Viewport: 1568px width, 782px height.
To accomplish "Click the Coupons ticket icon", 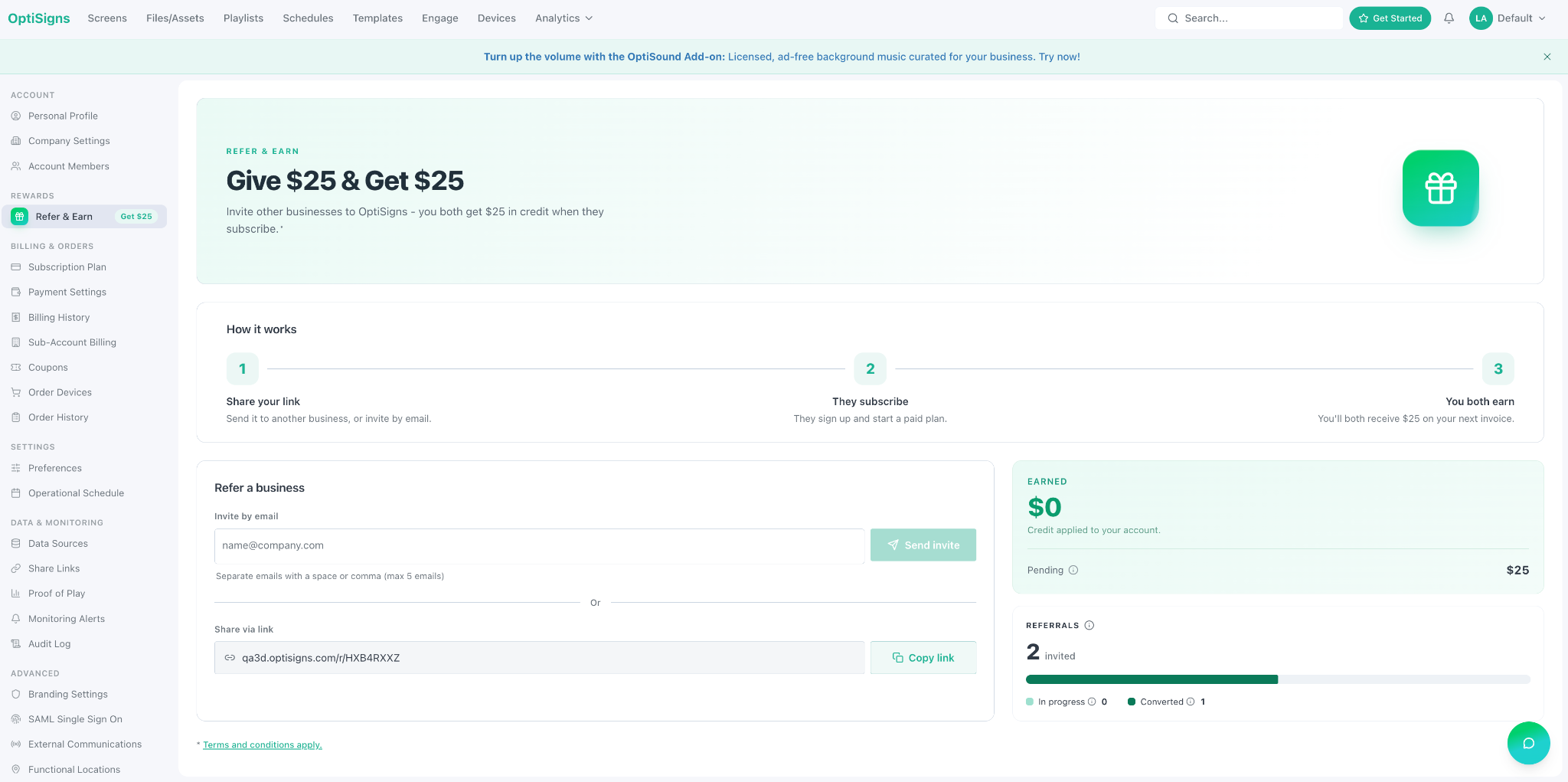I will click(16, 368).
